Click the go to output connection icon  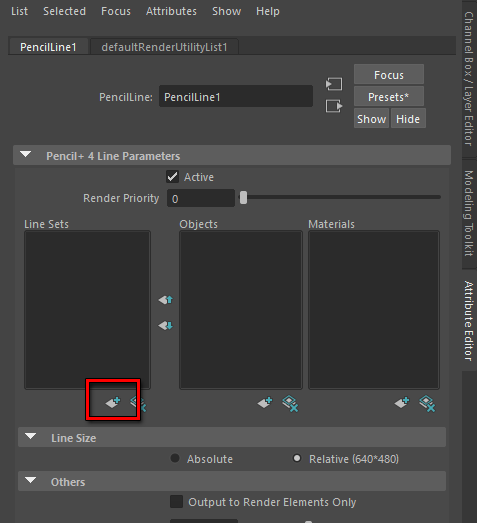(x=334, y=106)
